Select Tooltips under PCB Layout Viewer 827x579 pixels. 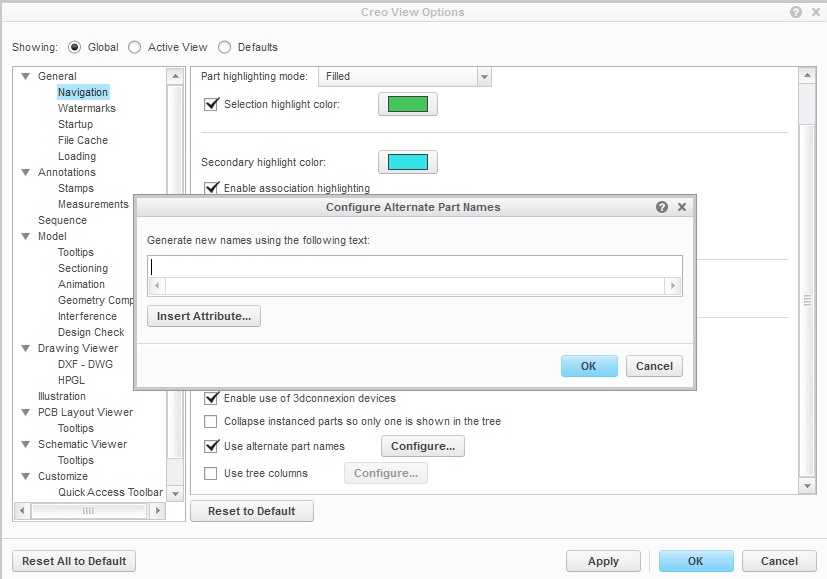(76, 428)
